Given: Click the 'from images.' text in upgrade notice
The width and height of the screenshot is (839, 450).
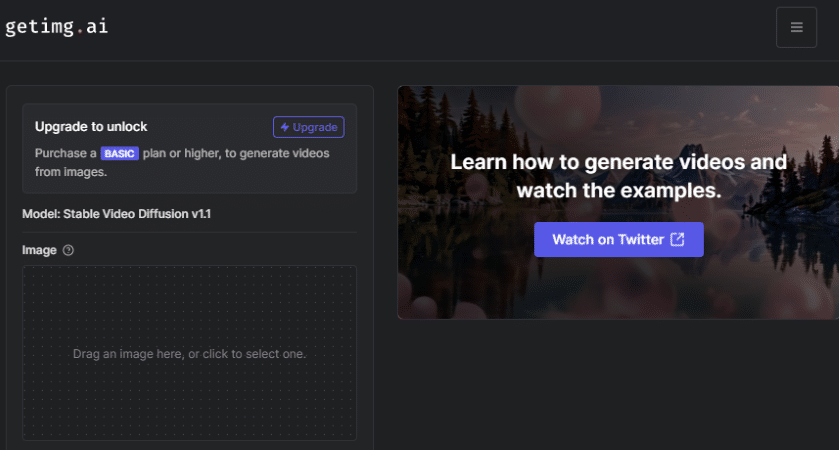Looking at the screenshot, I should (x=71, y=172).
